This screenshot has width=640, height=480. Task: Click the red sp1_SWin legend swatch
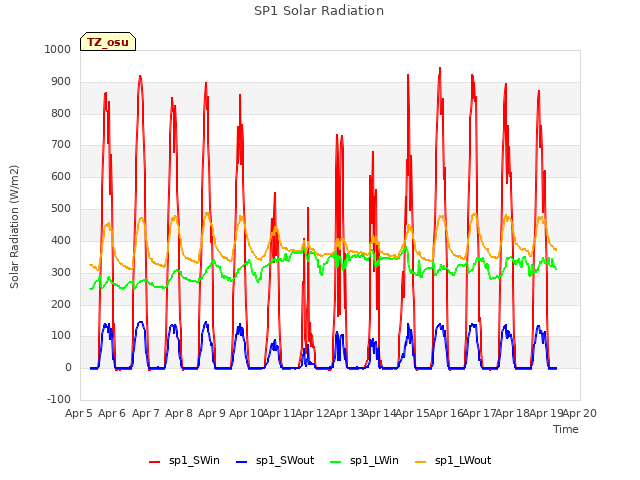point(155,462)
